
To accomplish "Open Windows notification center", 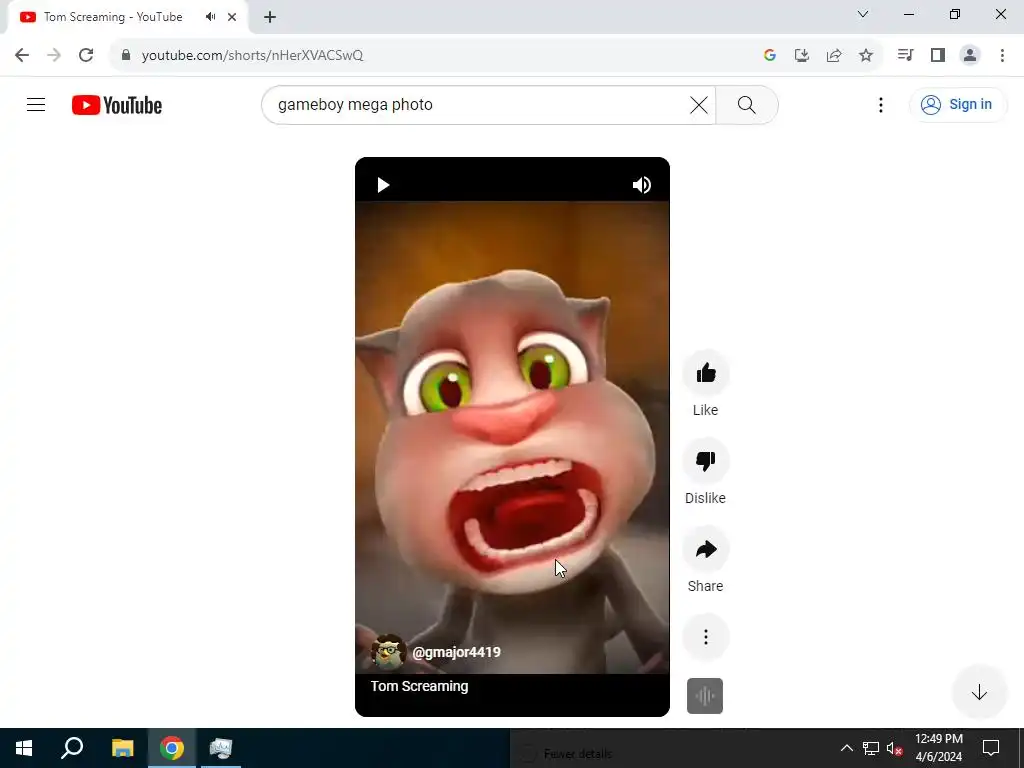I will point(991,748).
